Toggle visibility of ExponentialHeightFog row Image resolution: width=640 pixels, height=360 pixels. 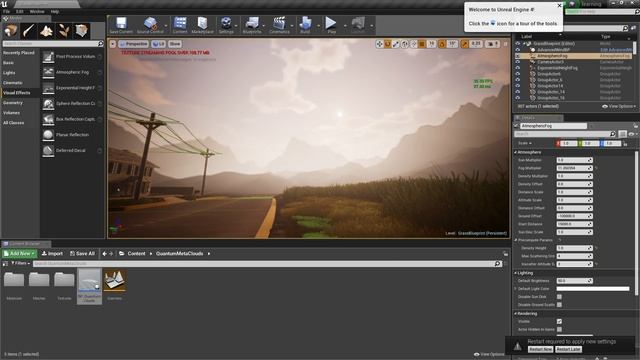[x=518, y=68]
